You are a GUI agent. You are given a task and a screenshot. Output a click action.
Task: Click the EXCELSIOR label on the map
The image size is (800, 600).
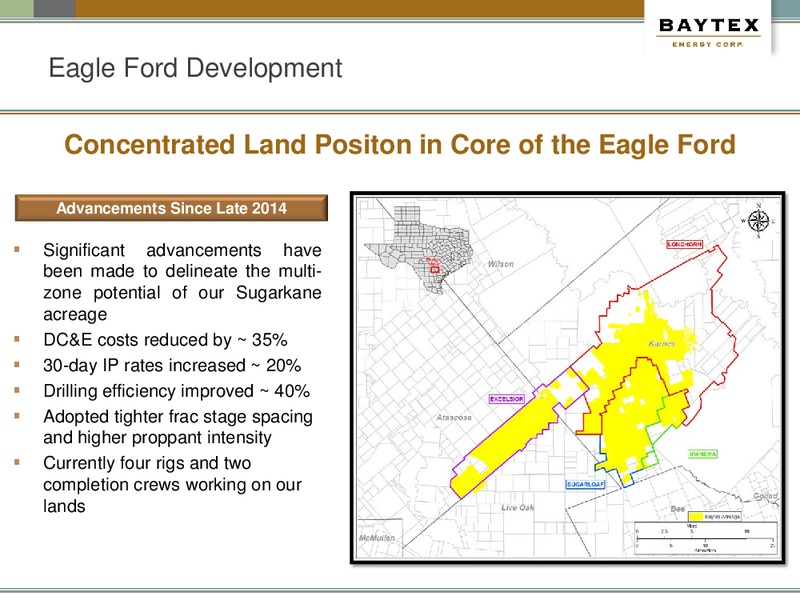tap(507, 398)
